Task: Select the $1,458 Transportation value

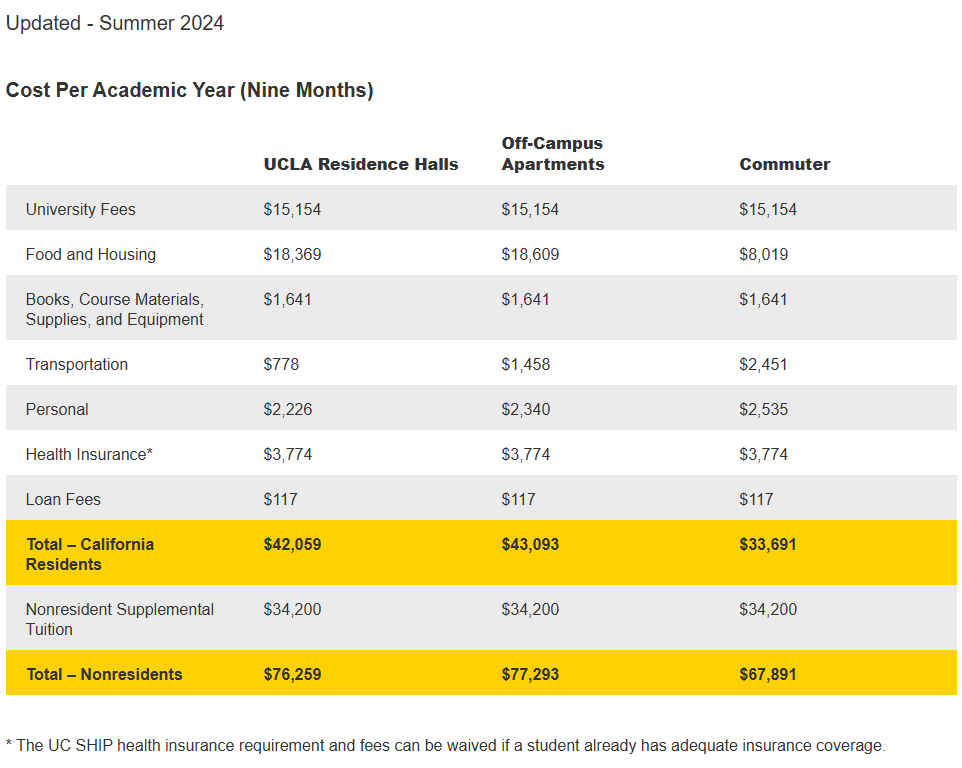Action: (526, 364)
